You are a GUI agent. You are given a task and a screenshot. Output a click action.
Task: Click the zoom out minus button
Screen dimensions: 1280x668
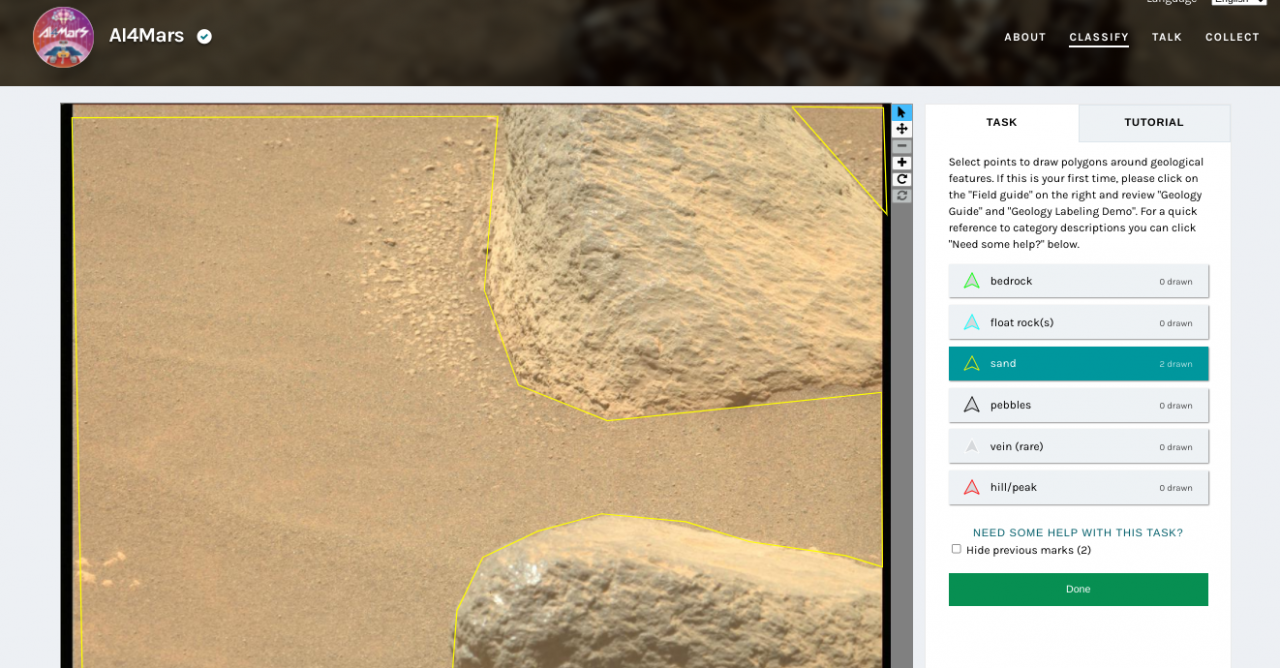point(902,146)
